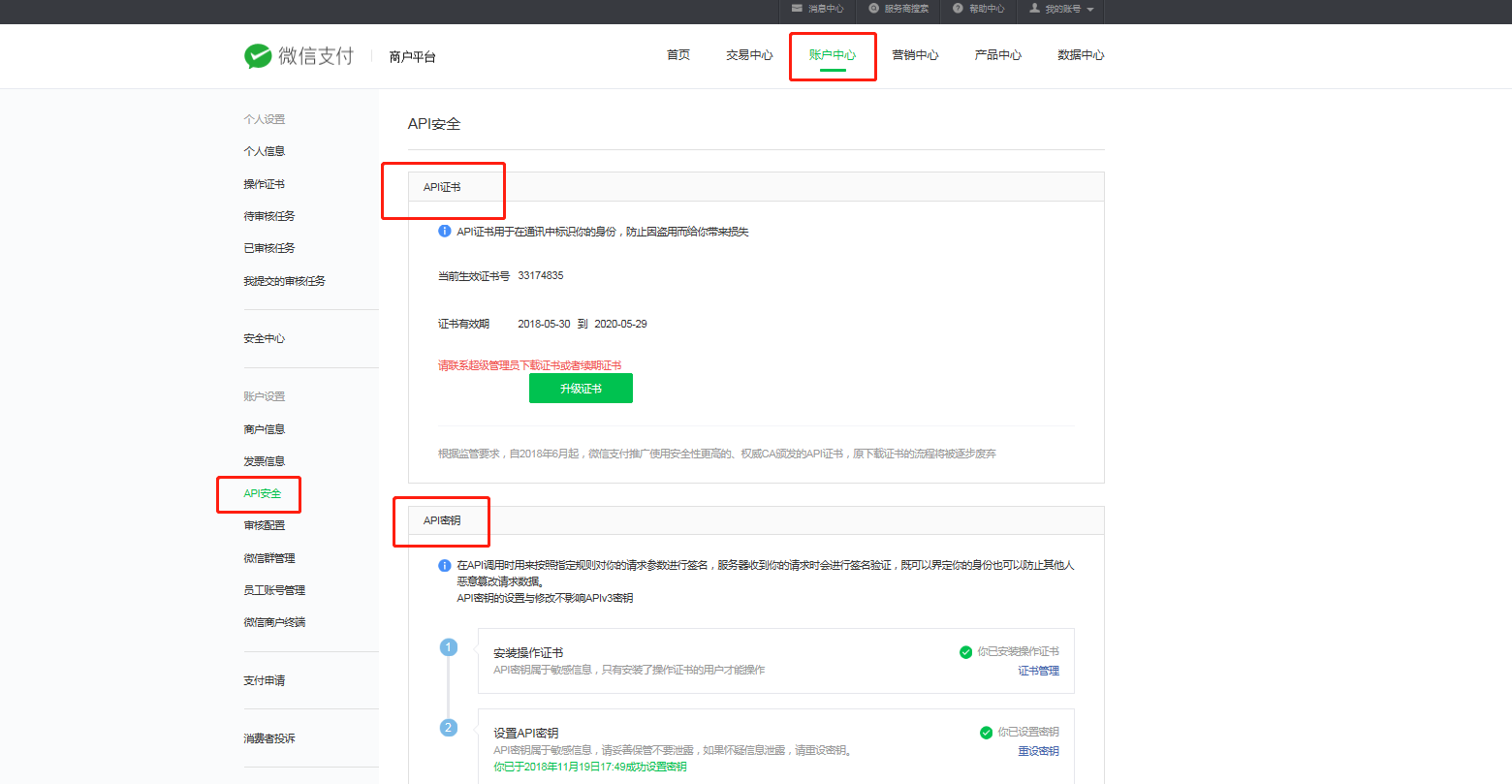The height and width of the screenshot is (784, 1512).
Task: Click the red 请联系超级管理员下载证书或者续期证书 notice
Action: tap(529, 365)
